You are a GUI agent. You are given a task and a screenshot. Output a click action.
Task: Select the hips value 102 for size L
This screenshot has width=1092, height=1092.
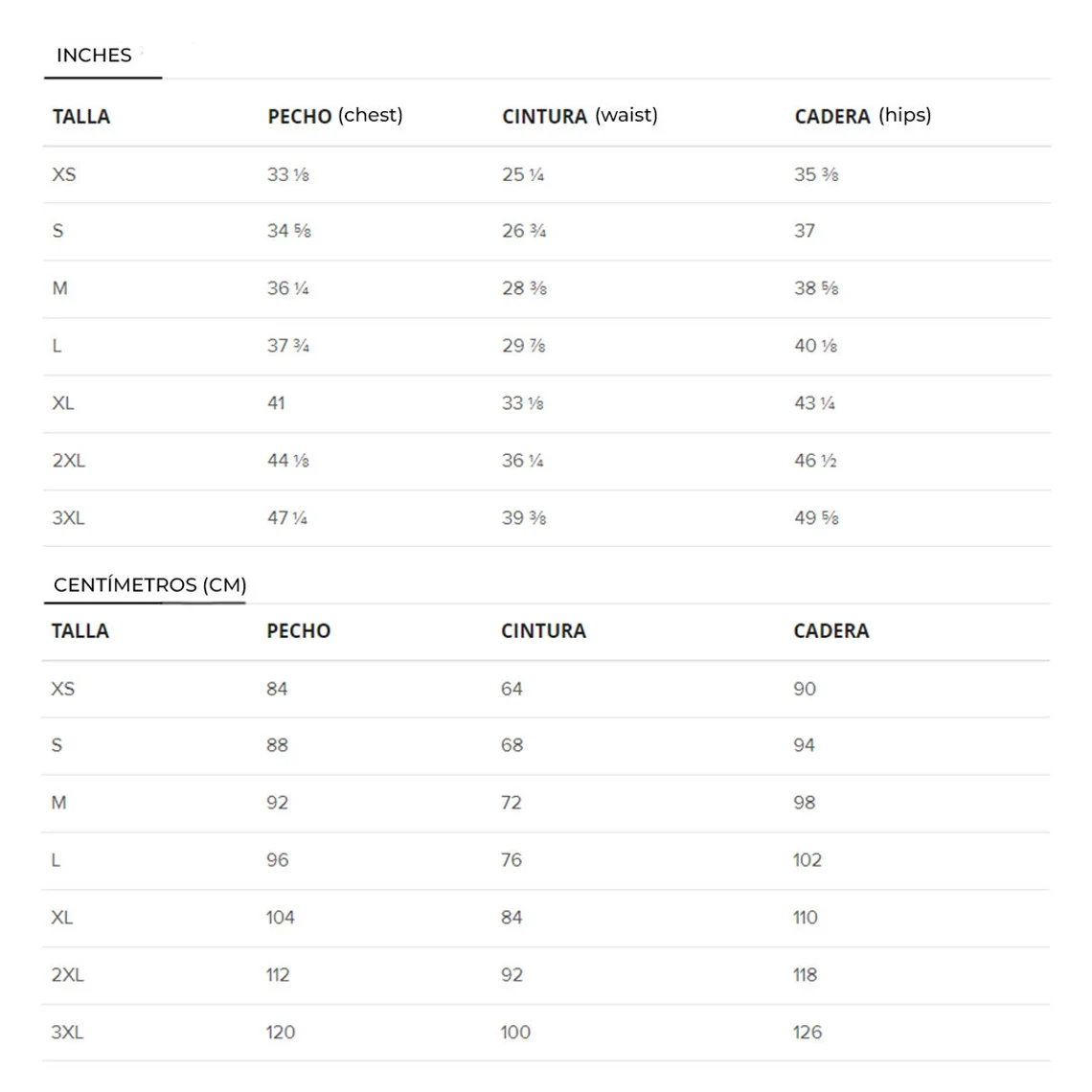808,860
